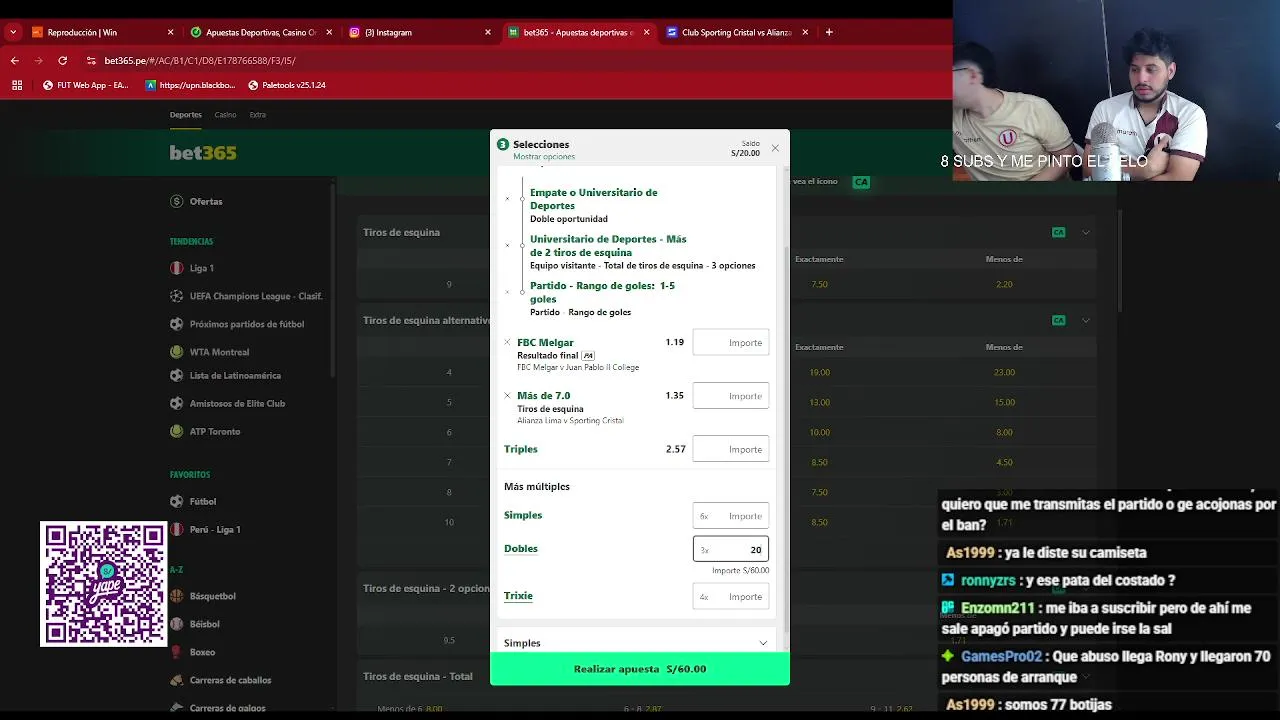The image size is (1280, 720).
Task: Click the browser forward arrow
Action: (x=38, y=60)
